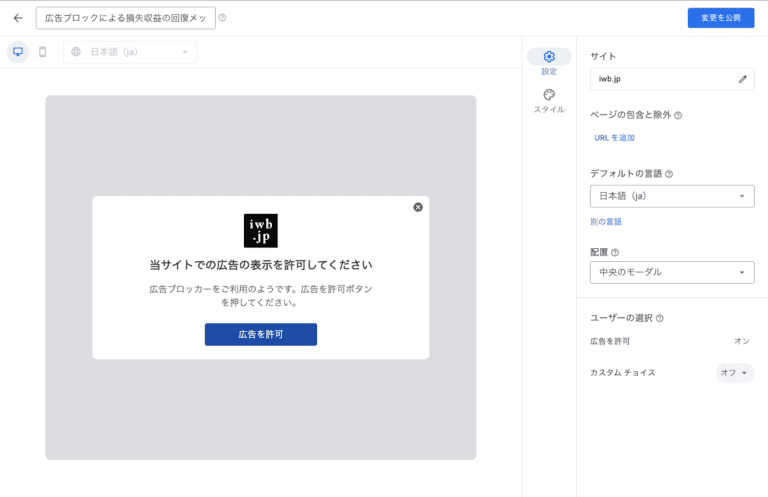Click the help icon beside the message name

222,18
